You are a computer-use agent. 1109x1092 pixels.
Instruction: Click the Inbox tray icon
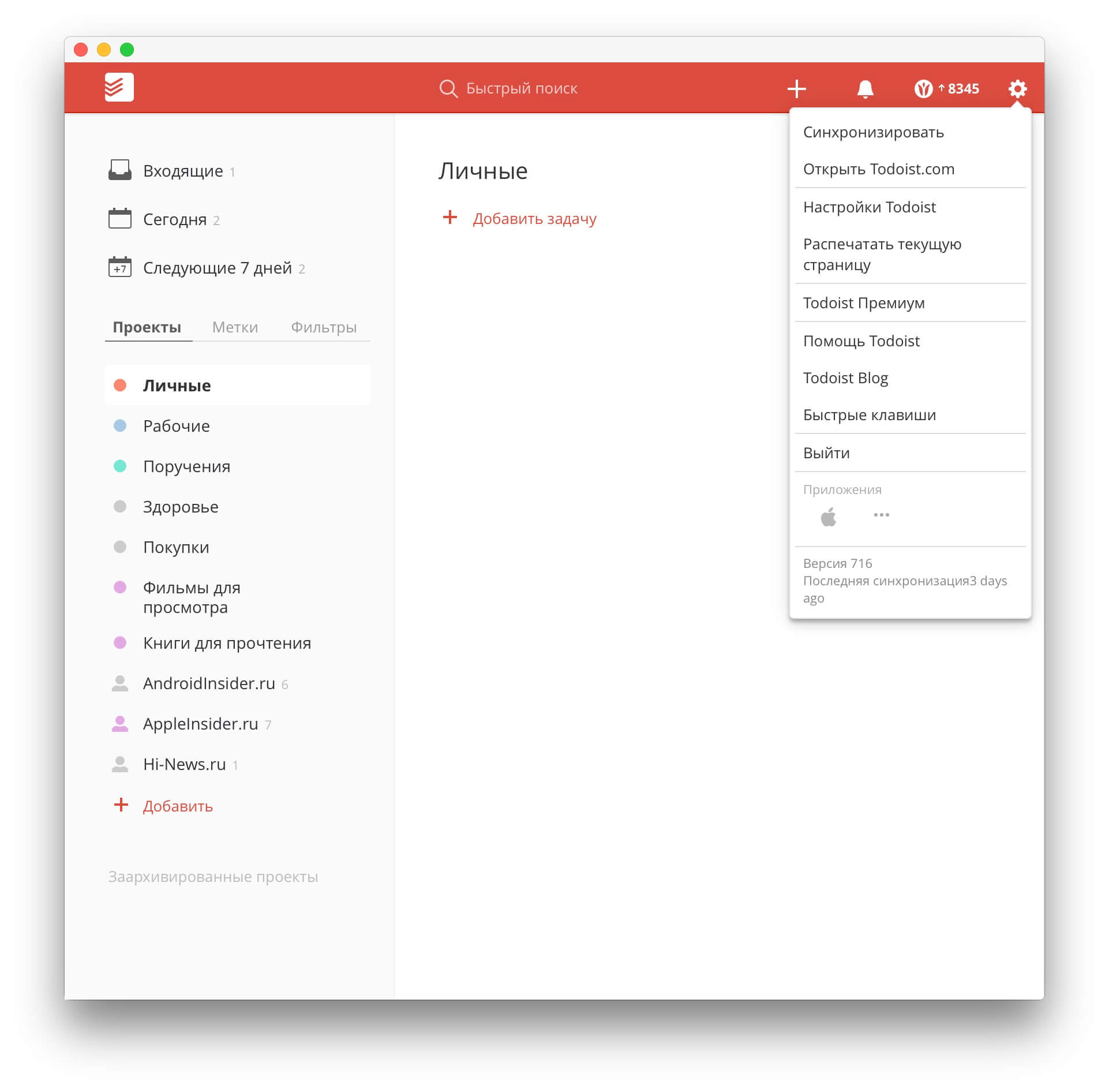(120, 170)
